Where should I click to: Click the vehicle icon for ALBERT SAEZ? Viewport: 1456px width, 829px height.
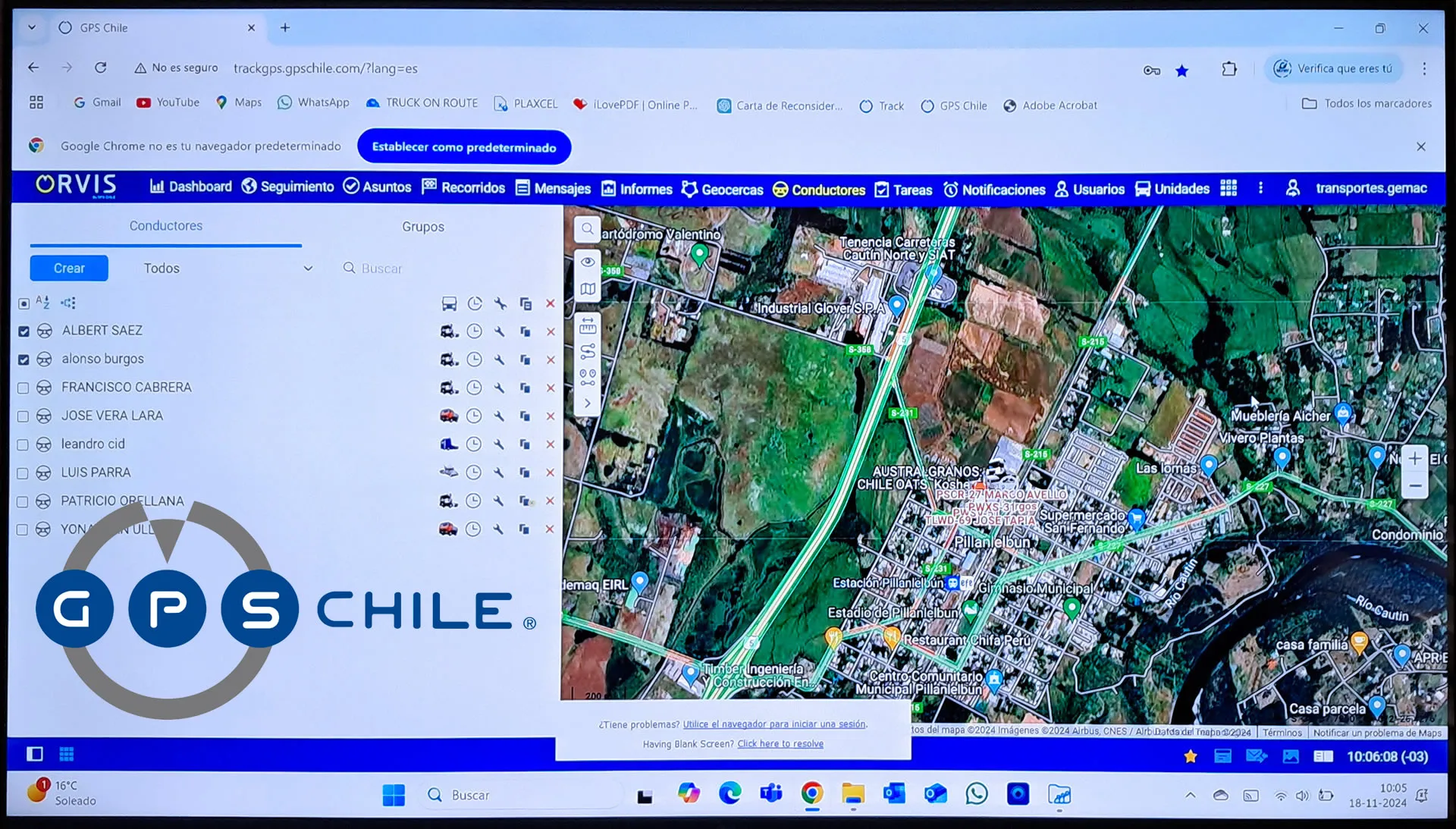pos(449,331)
